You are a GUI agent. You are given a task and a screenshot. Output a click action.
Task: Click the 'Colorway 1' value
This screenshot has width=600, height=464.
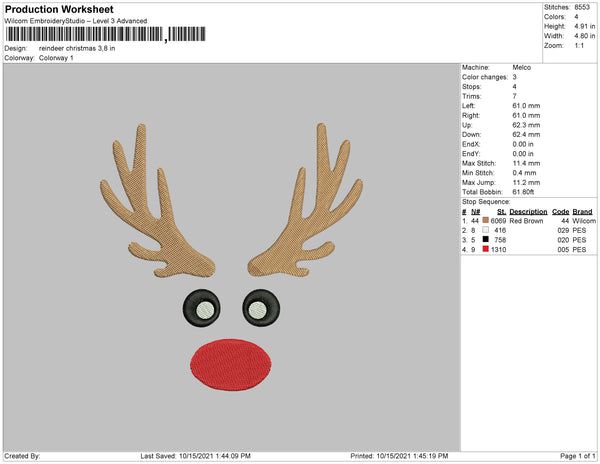(56, 58)
